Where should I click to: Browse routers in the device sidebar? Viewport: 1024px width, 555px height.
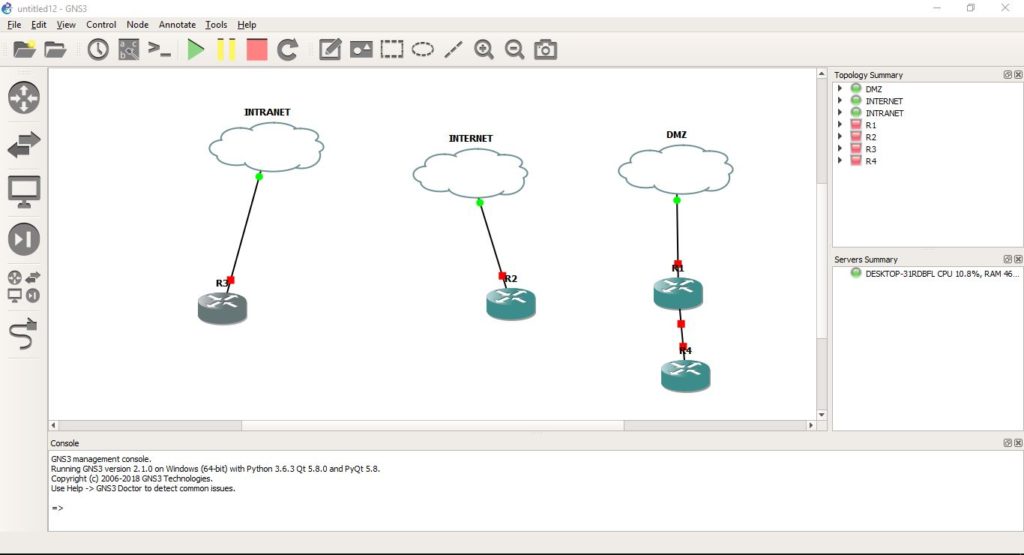24,97
